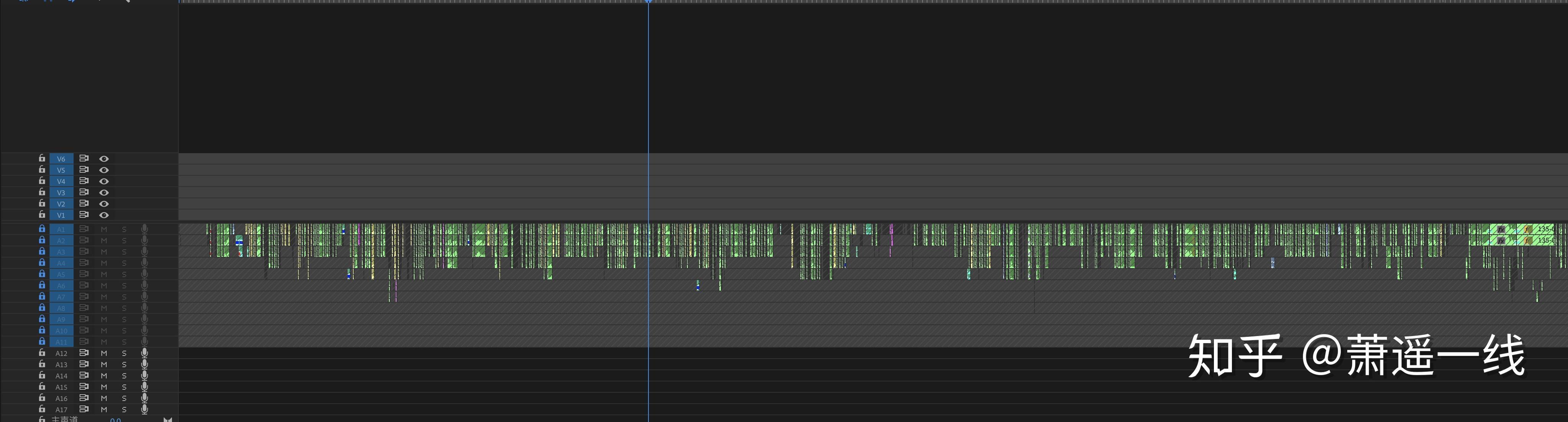The width and height of the screenshot is (1568, 422).
Task: Mute audio track A13
Action: (104, 364)
